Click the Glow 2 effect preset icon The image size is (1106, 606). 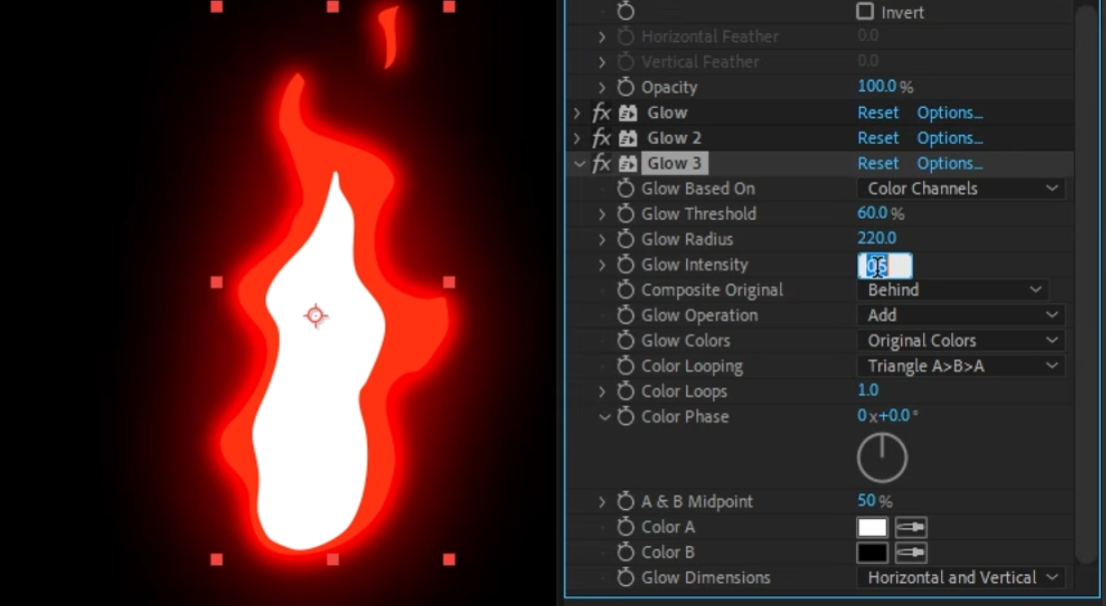coord(628,138)
